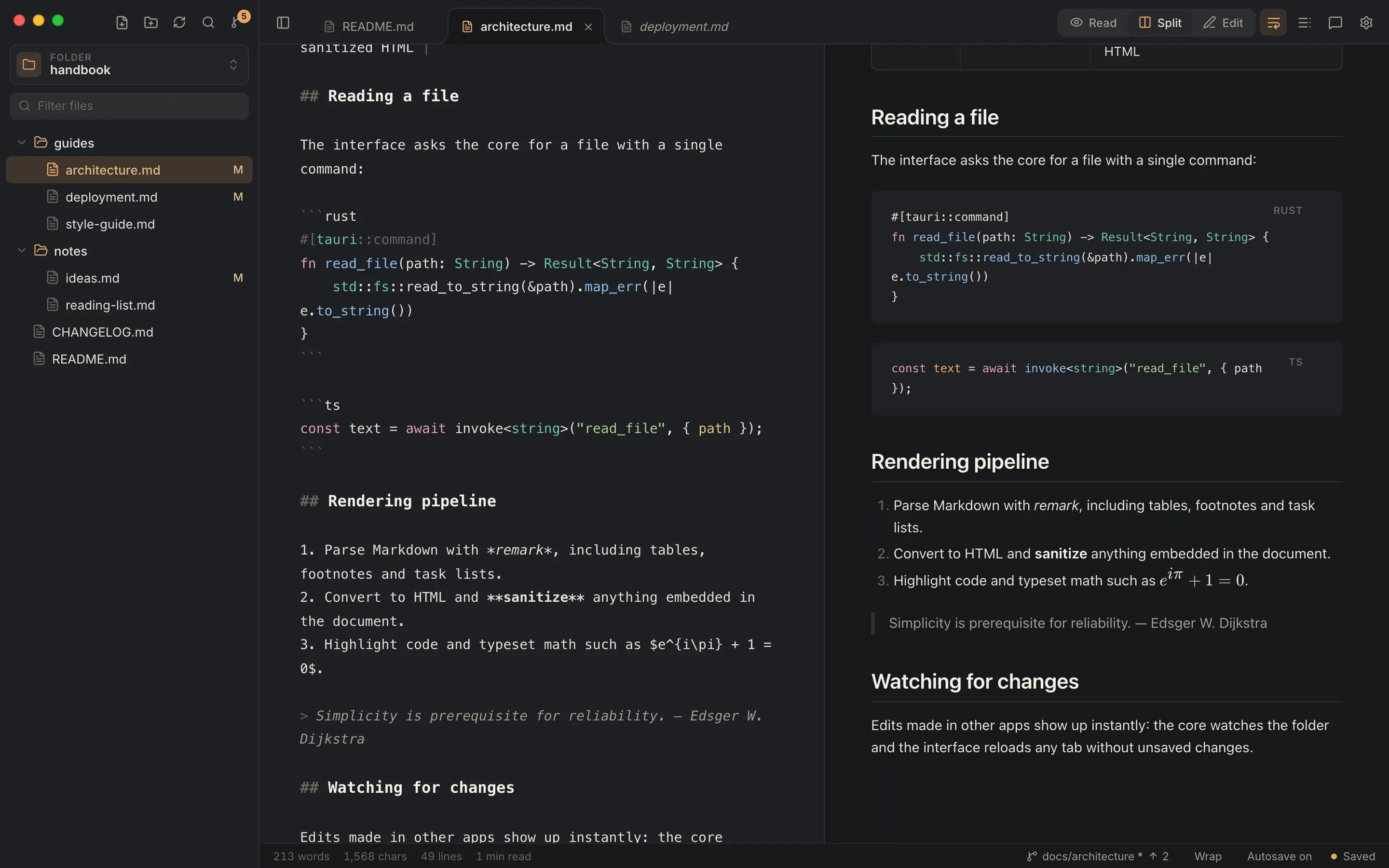Open the comments speech bubble icon
1389x868 pixels.
coord(1335,23)
